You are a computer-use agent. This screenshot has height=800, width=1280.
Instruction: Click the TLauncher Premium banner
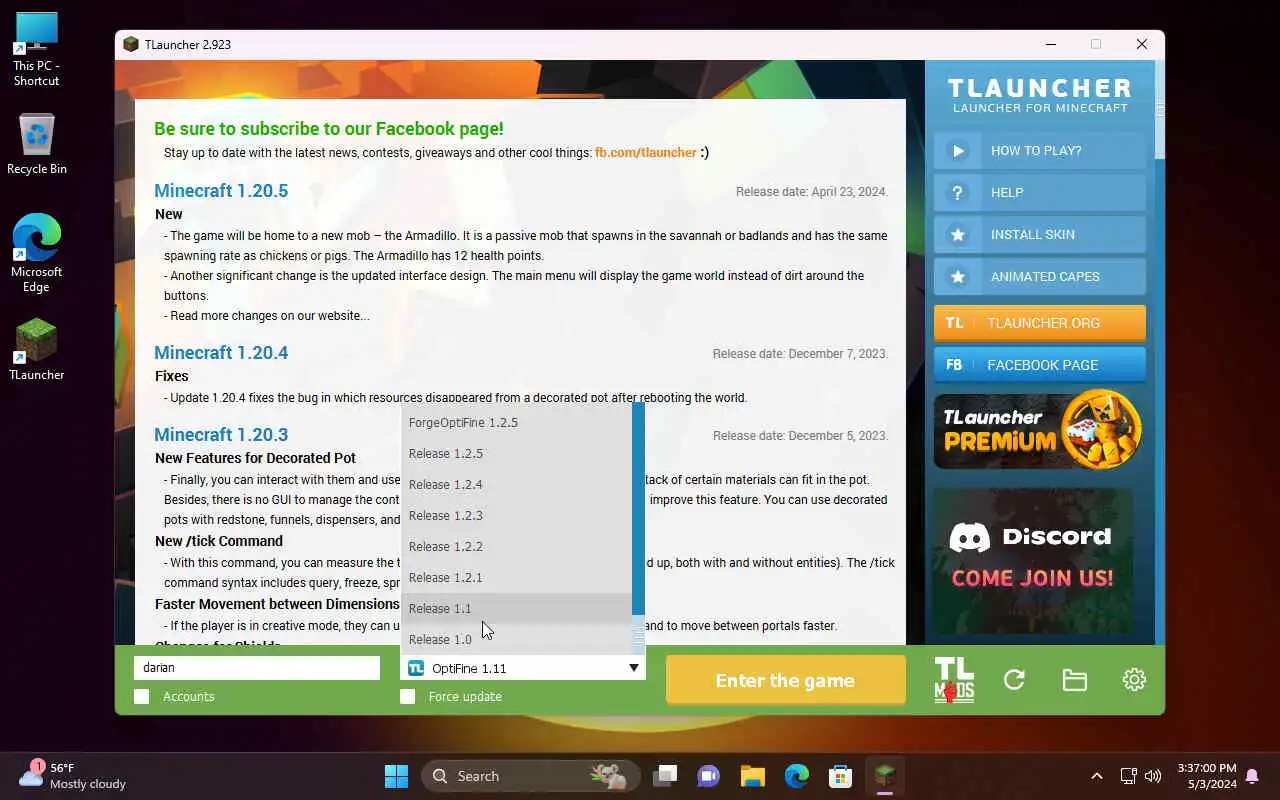click(x=1038, y=430)
